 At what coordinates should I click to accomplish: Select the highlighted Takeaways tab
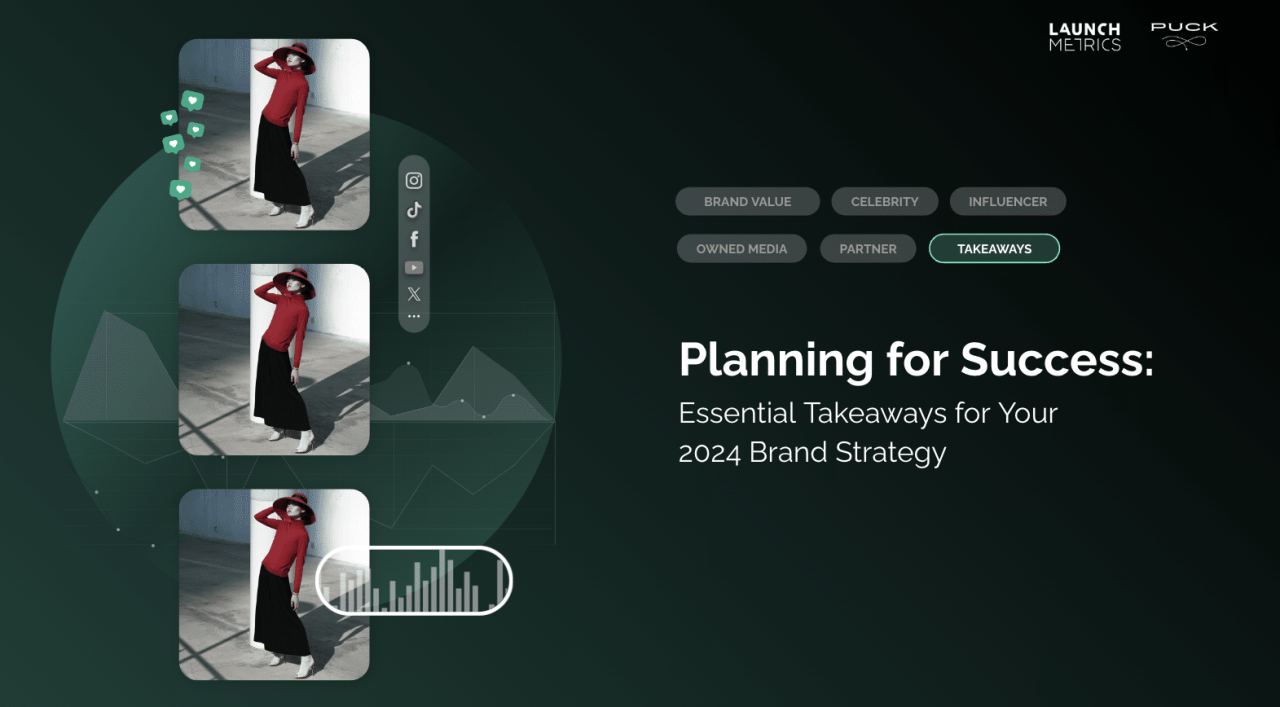pyautogui.click(x=994, y=248)
